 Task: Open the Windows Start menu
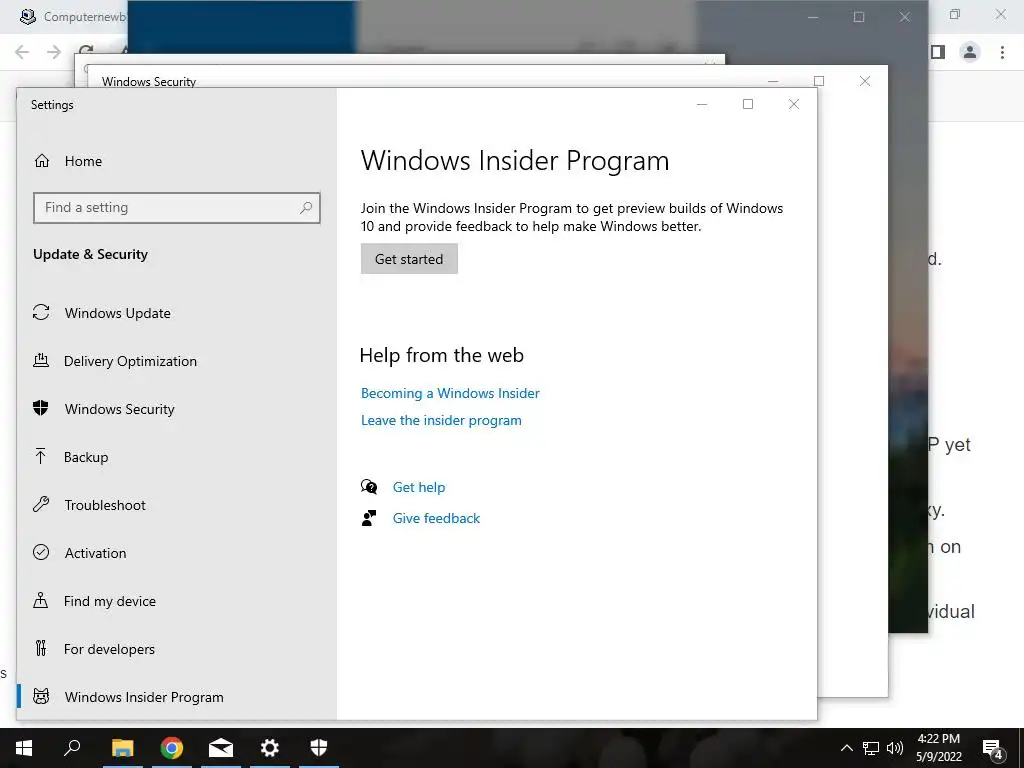[24, 748]
